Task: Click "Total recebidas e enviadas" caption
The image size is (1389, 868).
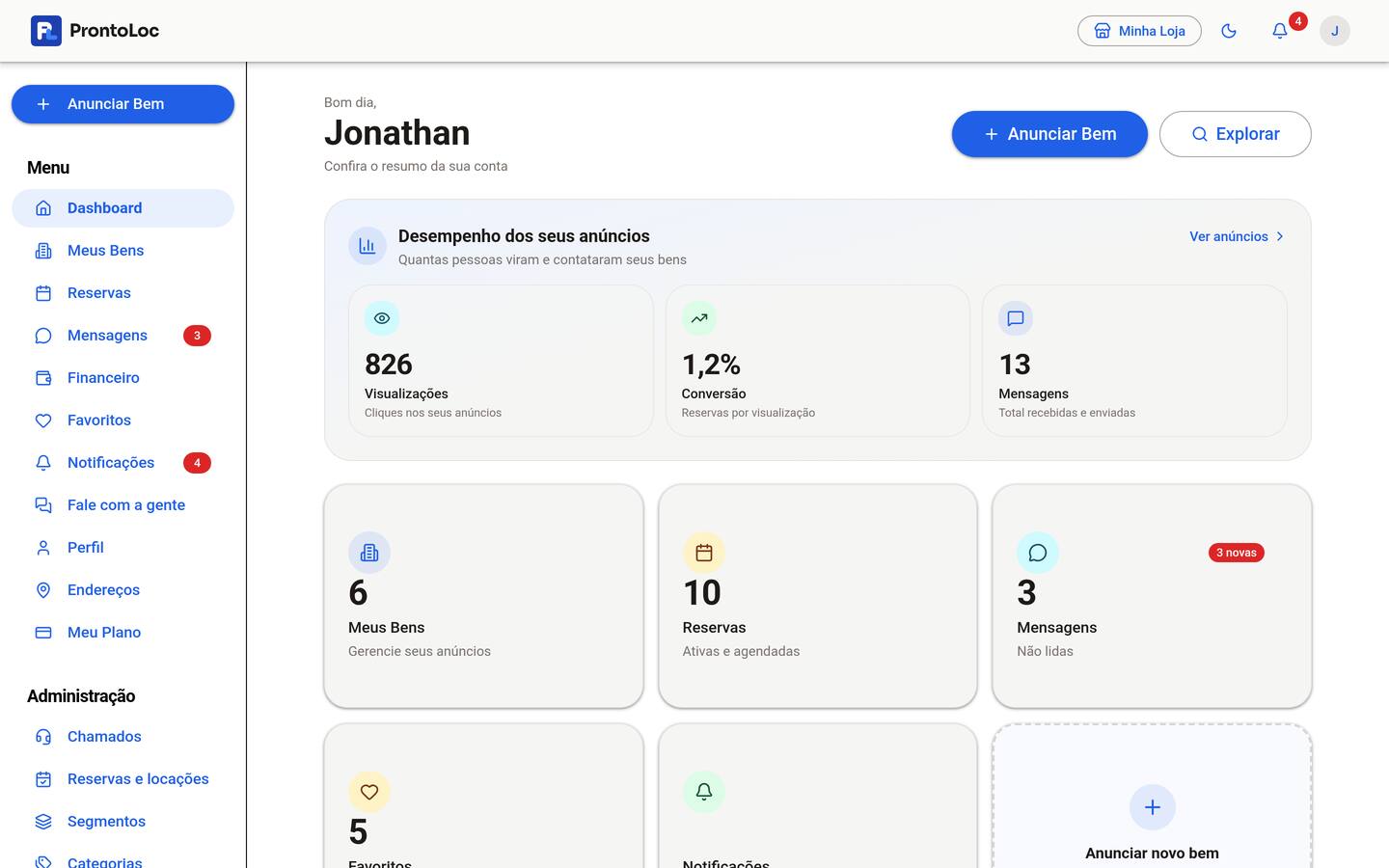Action: click(x=1067, y=413)
